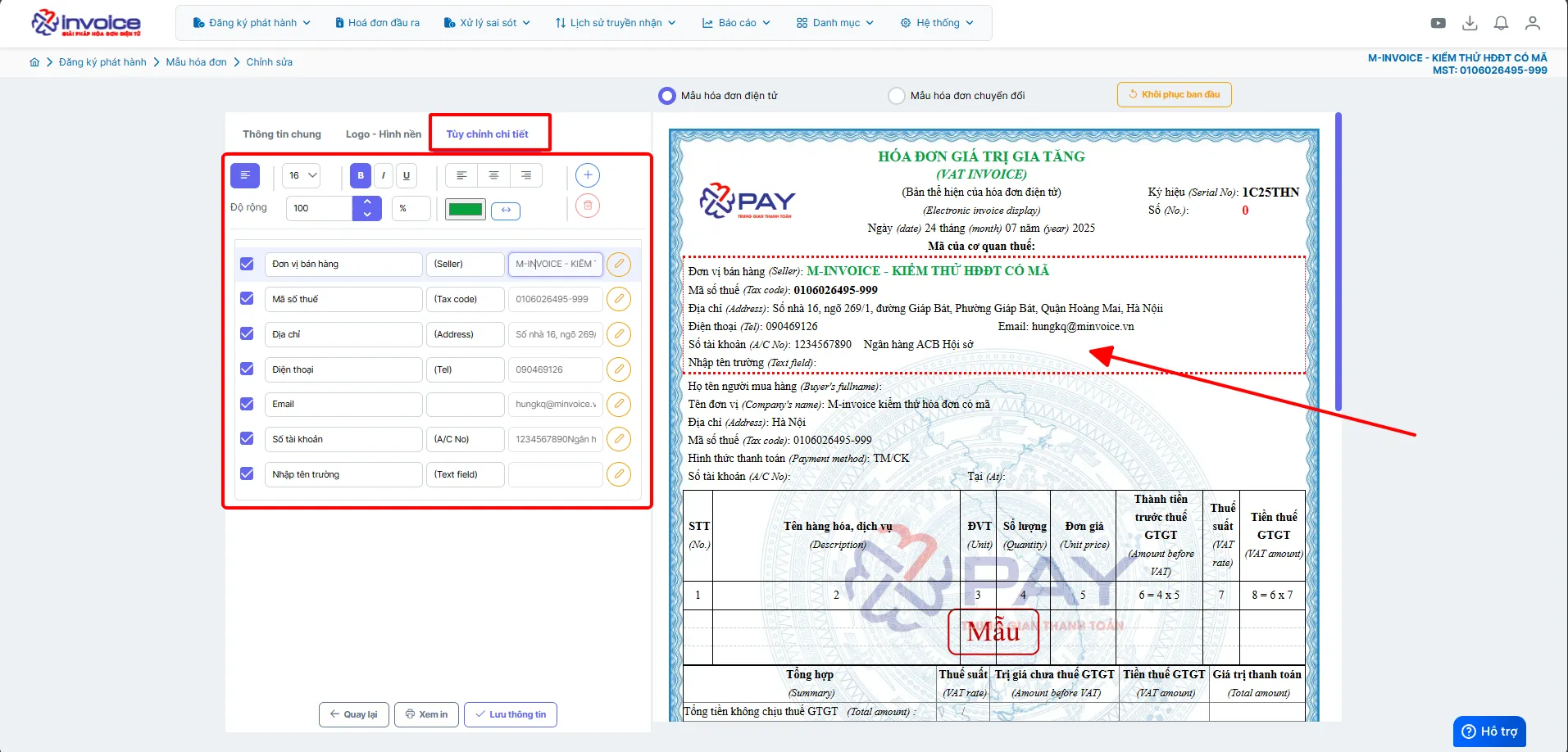Click Xem in preview button
Viewport: 1568px width, 752px height.
[x=427, y=714]
